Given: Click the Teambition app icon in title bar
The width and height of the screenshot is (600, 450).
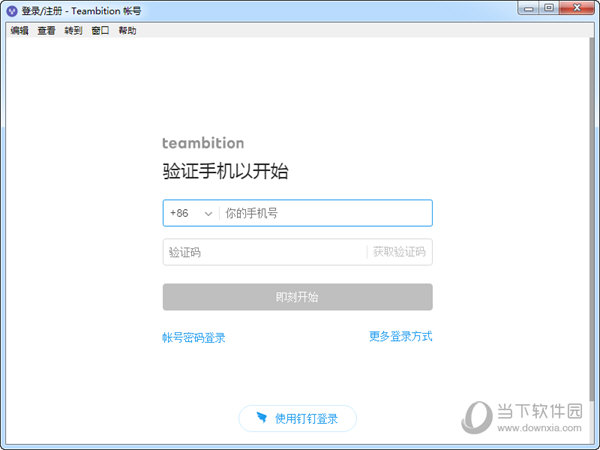Looking at the screenshot, I should pyautogui.click(x=12, y=11).
